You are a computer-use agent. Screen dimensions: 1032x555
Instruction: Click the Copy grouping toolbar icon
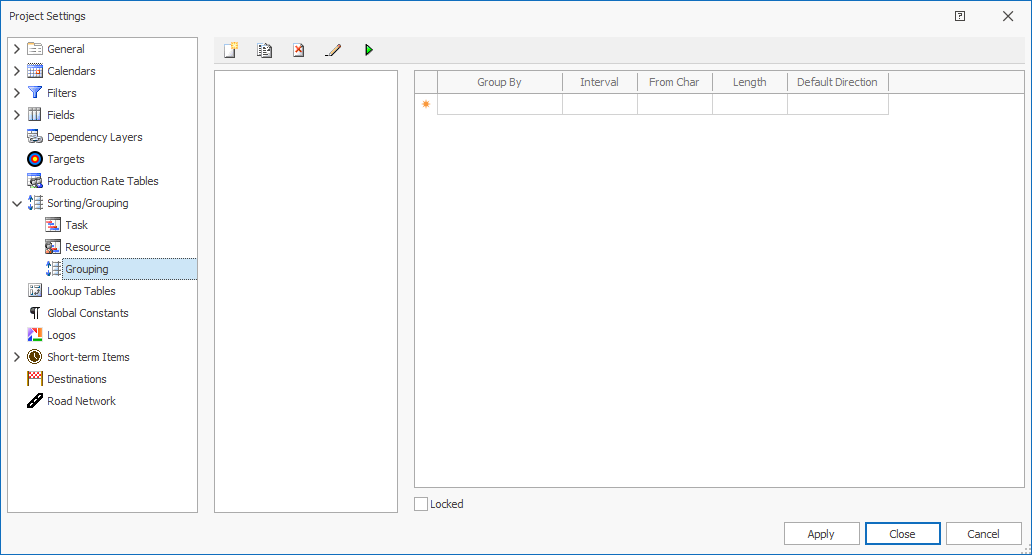coord(264,50)
